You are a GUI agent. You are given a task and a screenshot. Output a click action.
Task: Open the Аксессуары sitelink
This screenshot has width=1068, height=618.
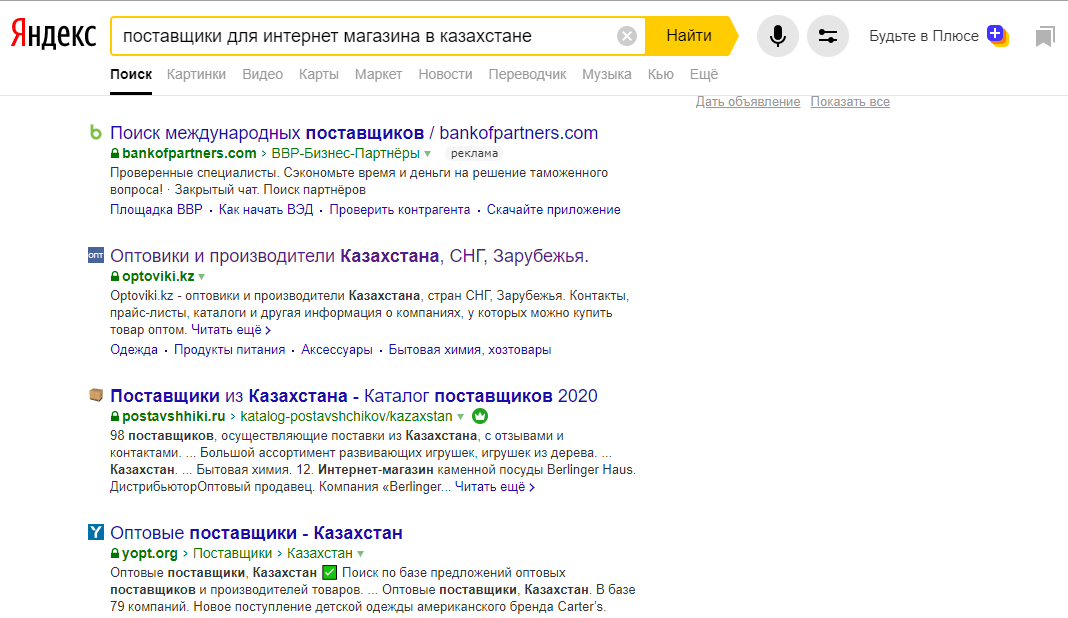(336, 350)
